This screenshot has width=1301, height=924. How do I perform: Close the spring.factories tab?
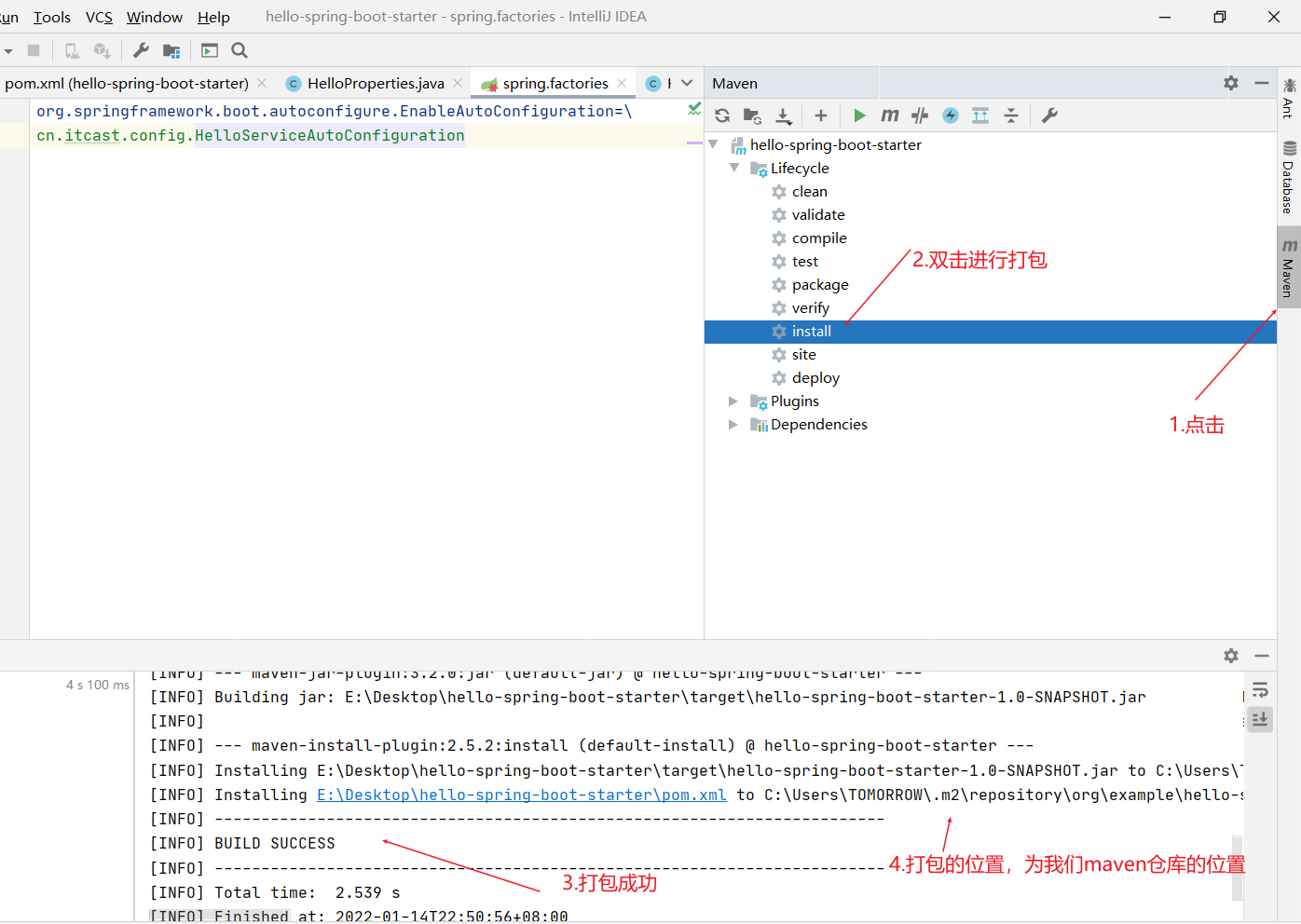tap(622, 83)
